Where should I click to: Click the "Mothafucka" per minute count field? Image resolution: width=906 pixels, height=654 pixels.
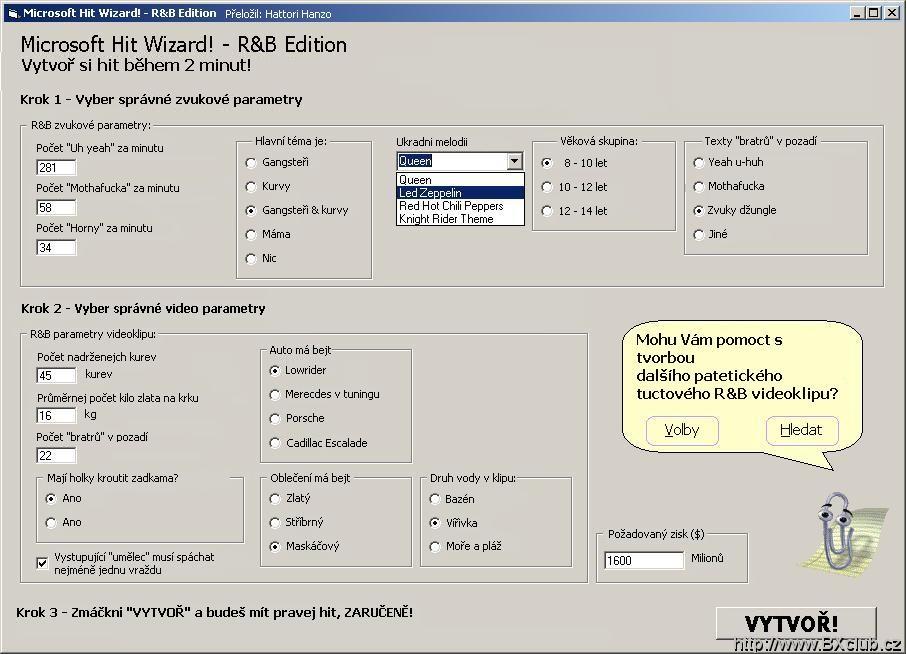(x=56, y=207)
